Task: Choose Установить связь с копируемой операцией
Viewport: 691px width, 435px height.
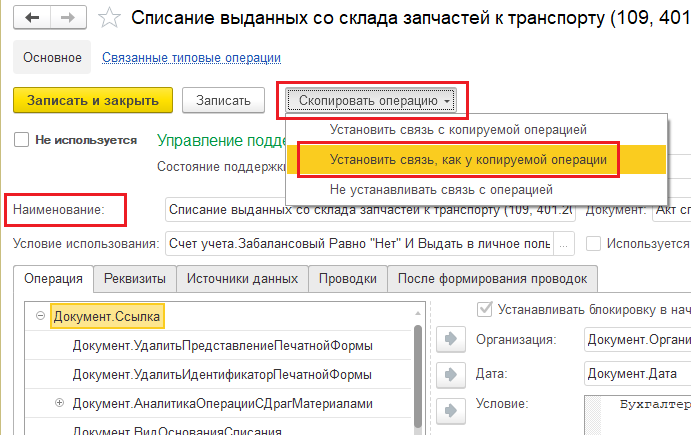Action: [458, 130]
